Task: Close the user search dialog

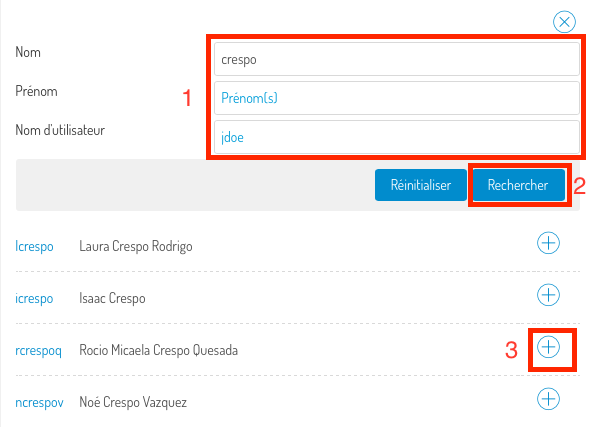Action: point(564,22)
